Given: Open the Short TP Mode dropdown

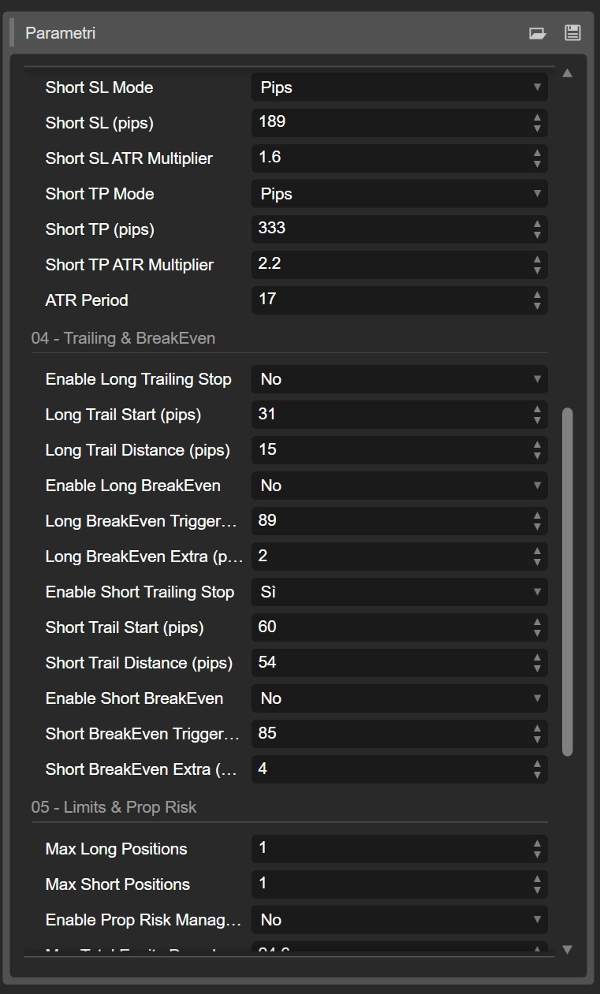Looking at the screenshot, I should (x=399, y=194).
